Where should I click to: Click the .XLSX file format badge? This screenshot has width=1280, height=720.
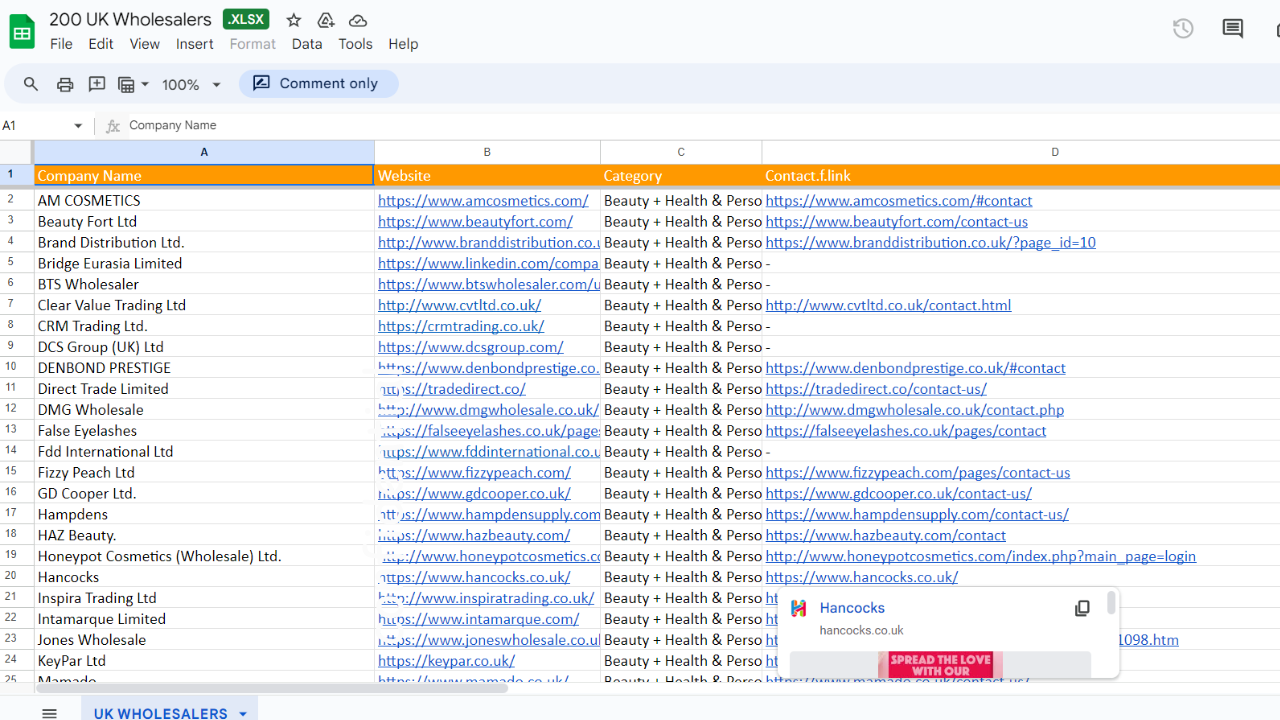click(x=246, y=20)
